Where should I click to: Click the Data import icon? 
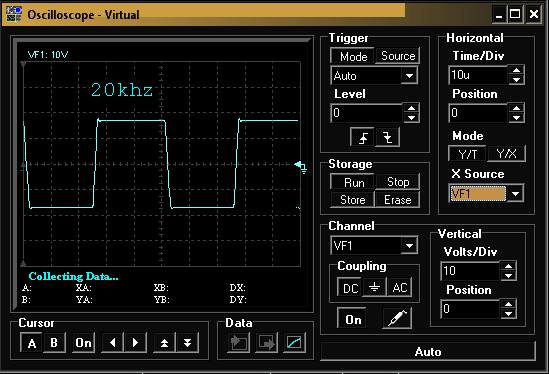tap(239, 342)
